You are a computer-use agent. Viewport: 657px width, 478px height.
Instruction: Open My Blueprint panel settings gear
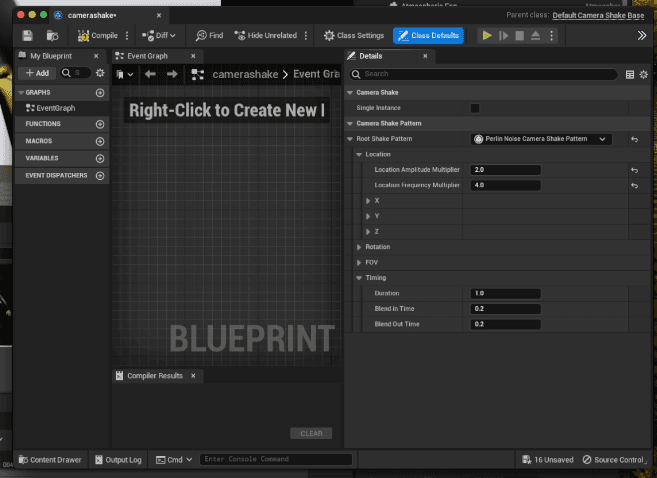pos(100,73)
